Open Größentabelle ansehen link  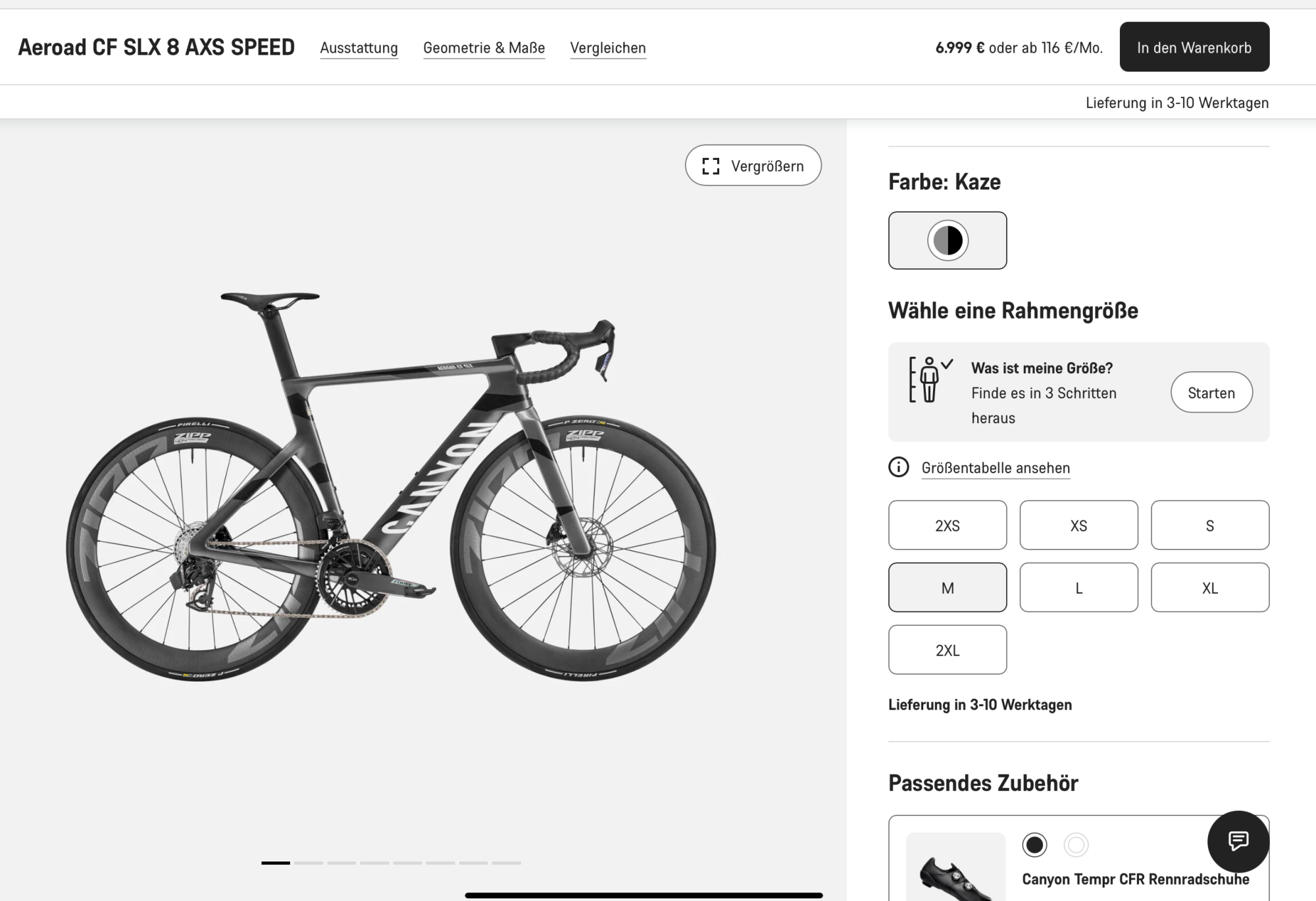995,468
